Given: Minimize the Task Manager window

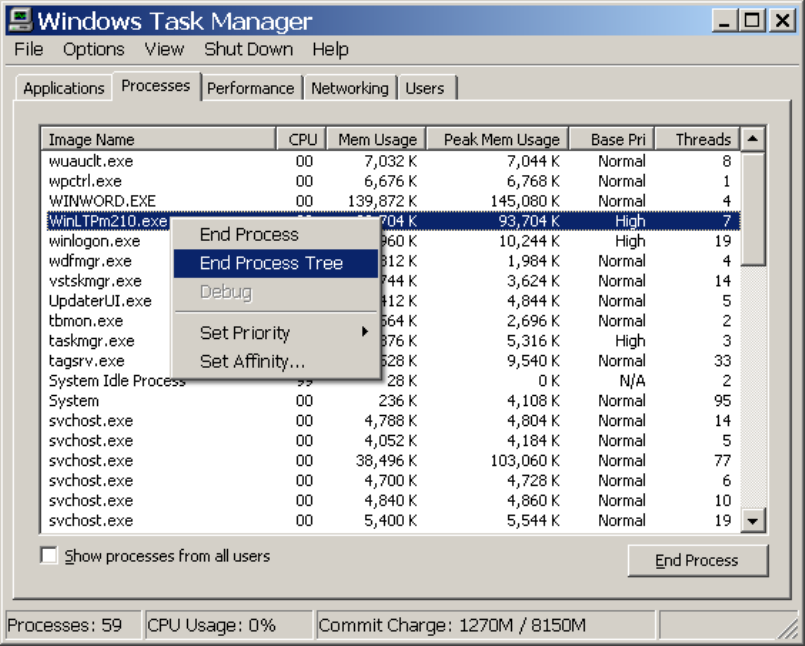Looking at the screenshot, I should 727,20.
